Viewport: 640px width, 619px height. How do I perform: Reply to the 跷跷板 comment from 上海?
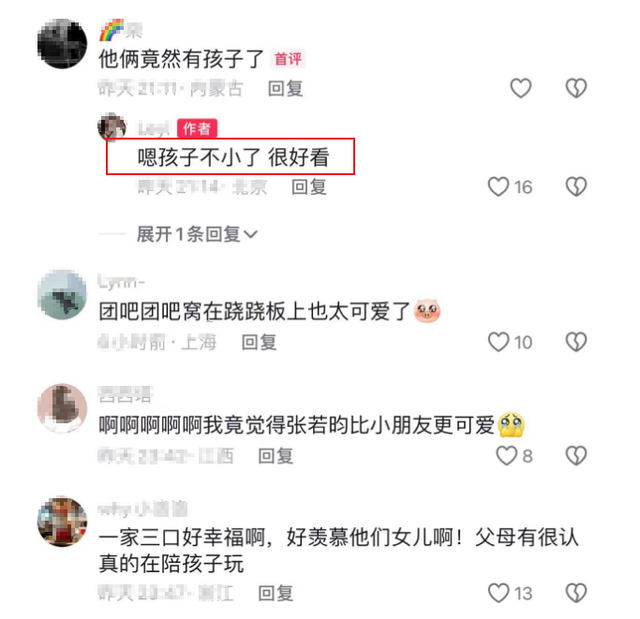(259, 342)
